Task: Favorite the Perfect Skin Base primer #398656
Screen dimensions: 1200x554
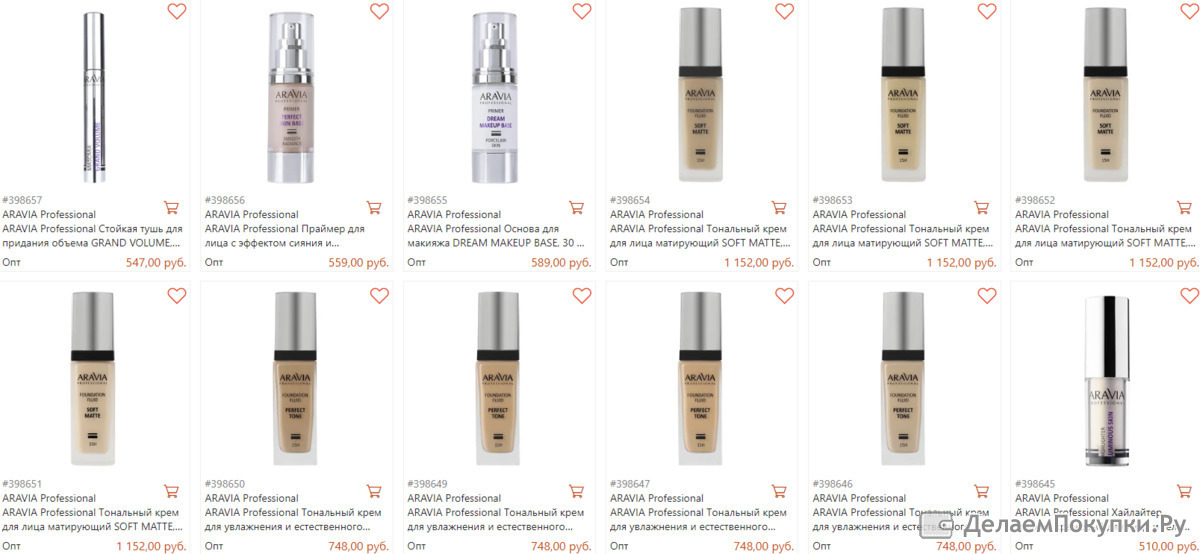Action: click(379, 12)
